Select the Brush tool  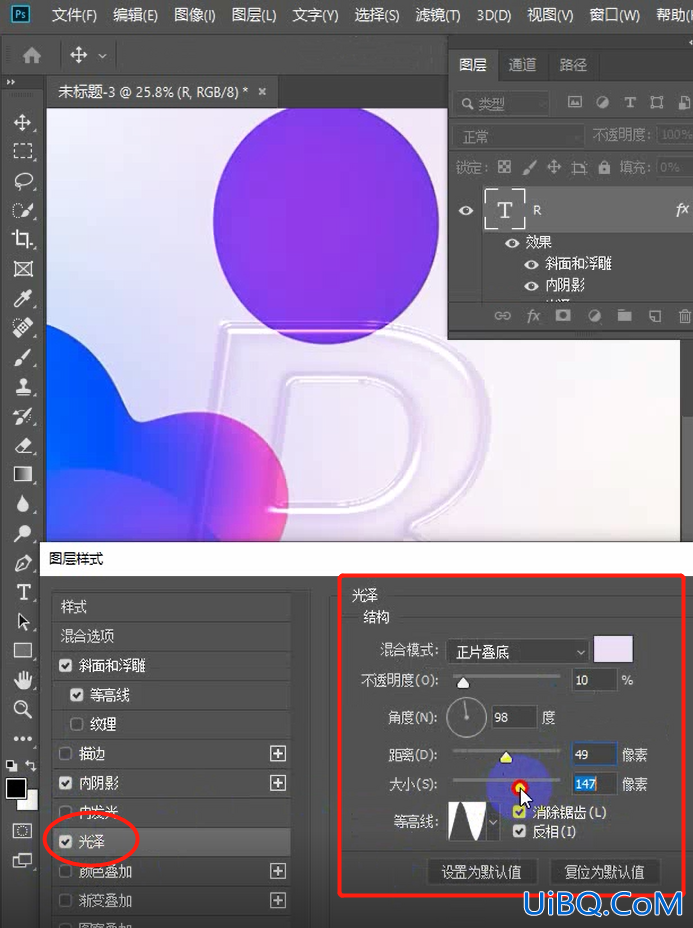coord(22,357)
